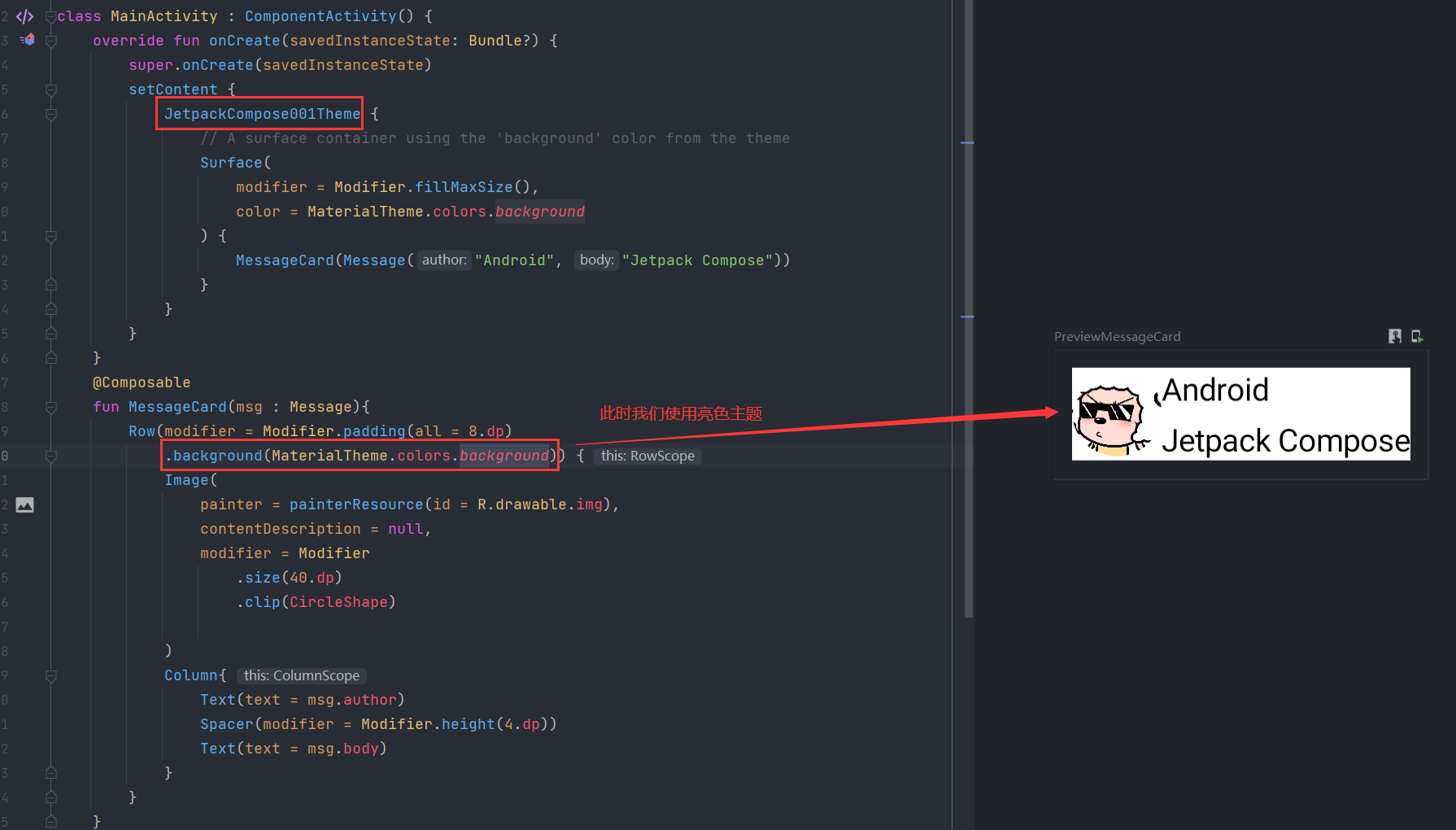Select the MessageCard preview thumbnail
This screenshot has width=1456, height=830.
(x=1240, y=415)
